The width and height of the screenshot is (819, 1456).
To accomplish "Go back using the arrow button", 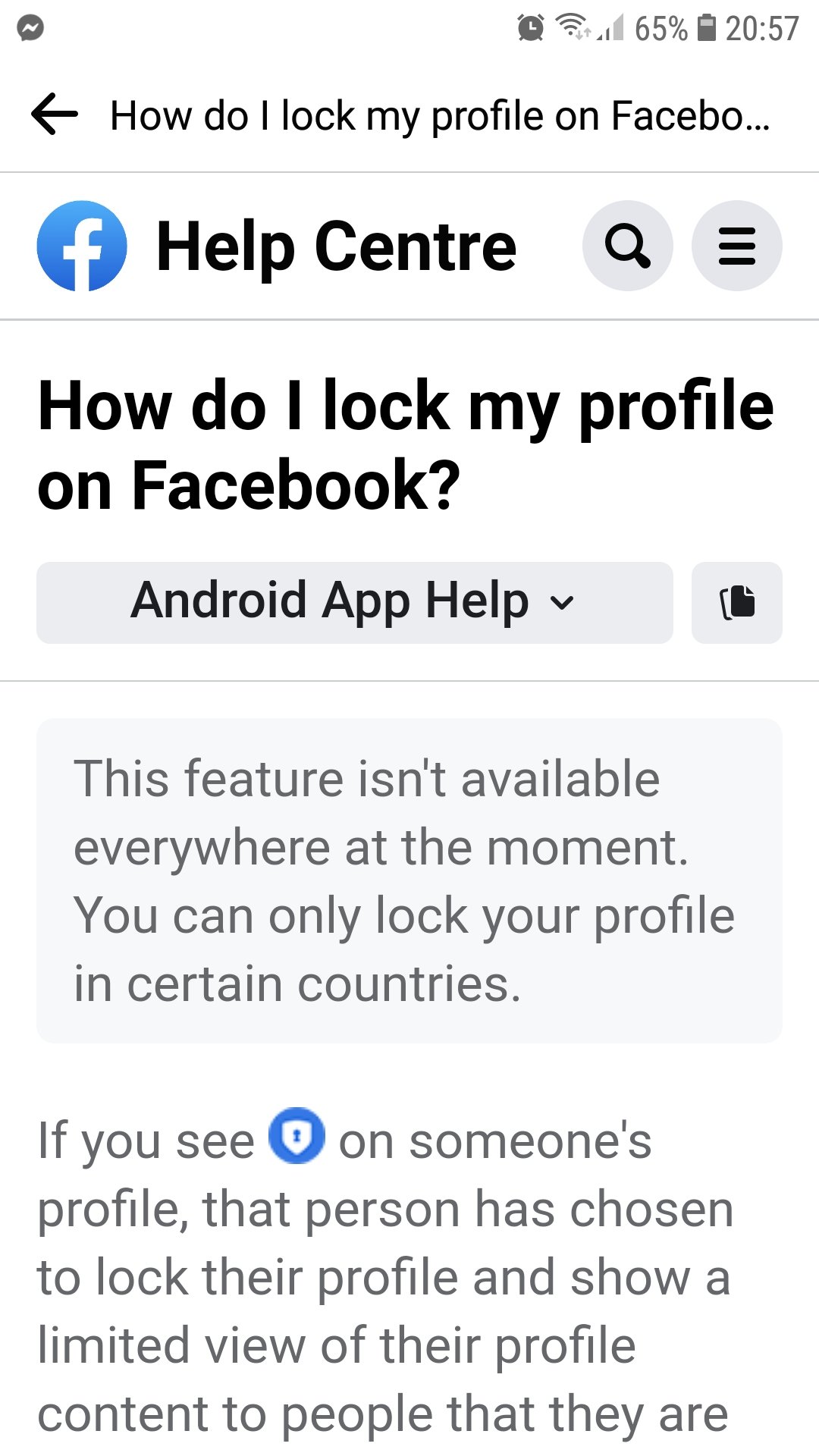I will pos(55,115).
